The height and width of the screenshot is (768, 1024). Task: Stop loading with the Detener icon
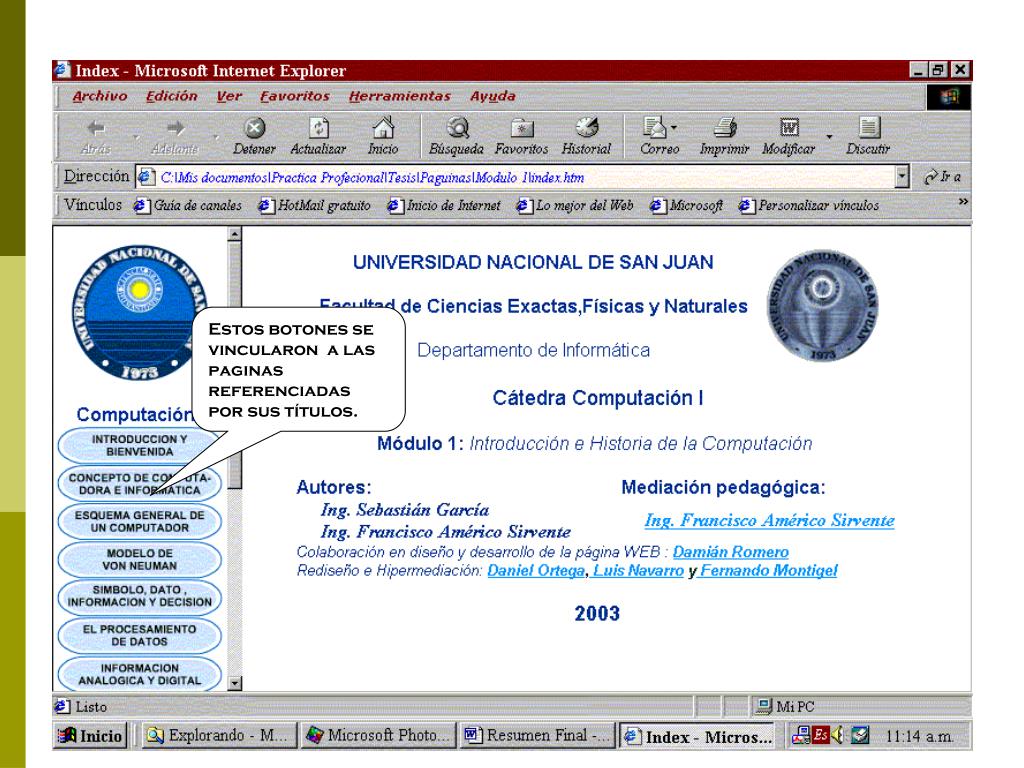pos(254,136)
